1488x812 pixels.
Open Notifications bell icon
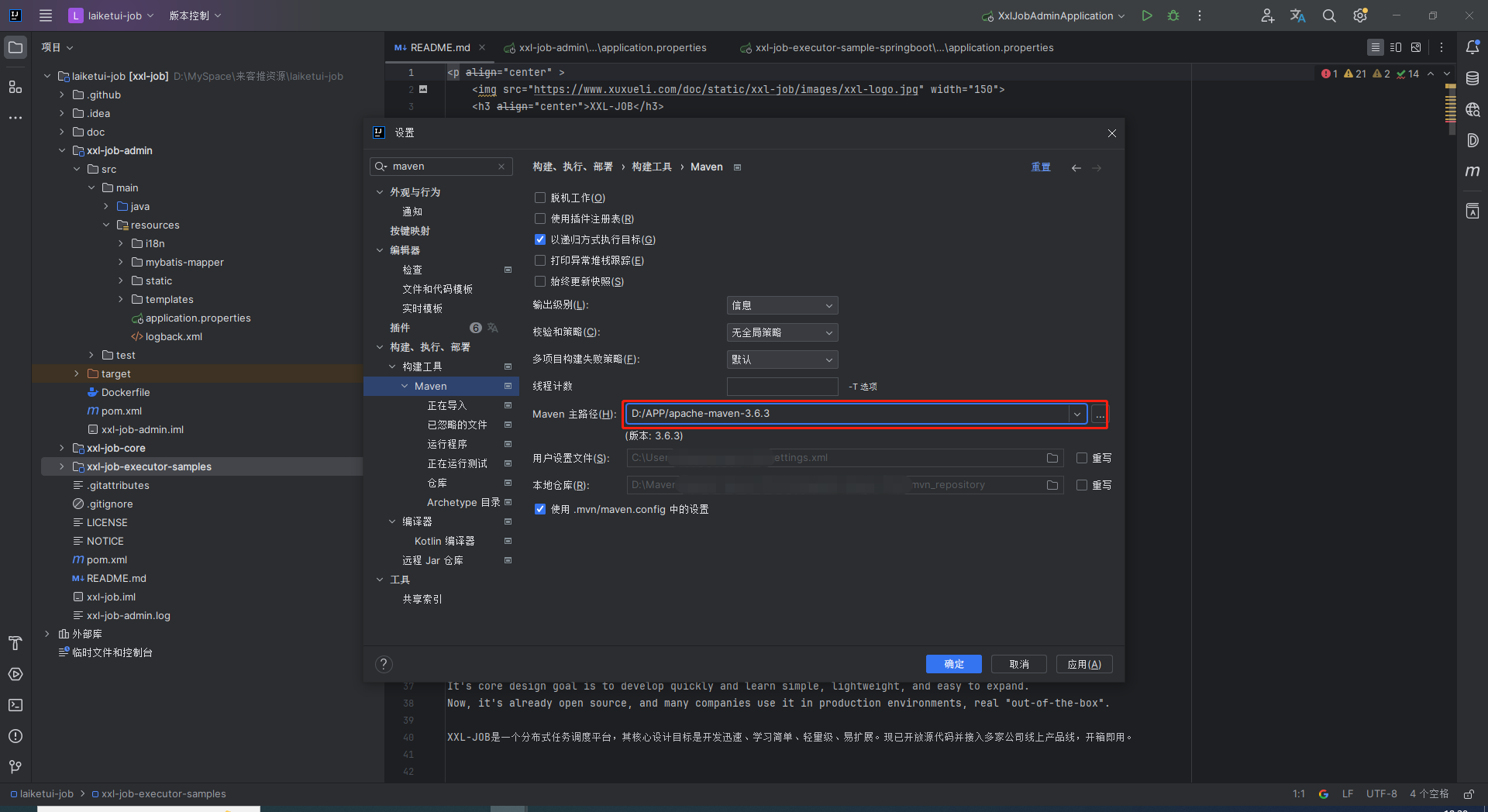1472,47
